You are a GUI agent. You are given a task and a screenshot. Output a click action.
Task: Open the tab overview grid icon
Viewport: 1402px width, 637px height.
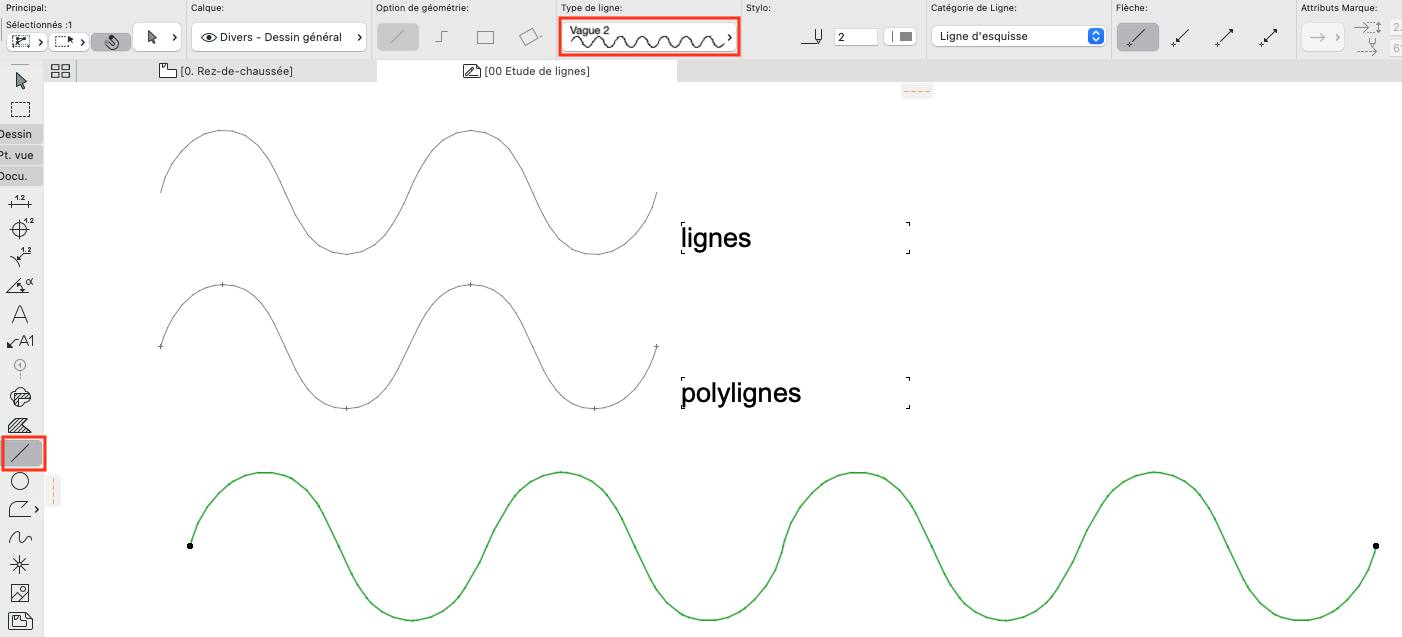(60, 71)
